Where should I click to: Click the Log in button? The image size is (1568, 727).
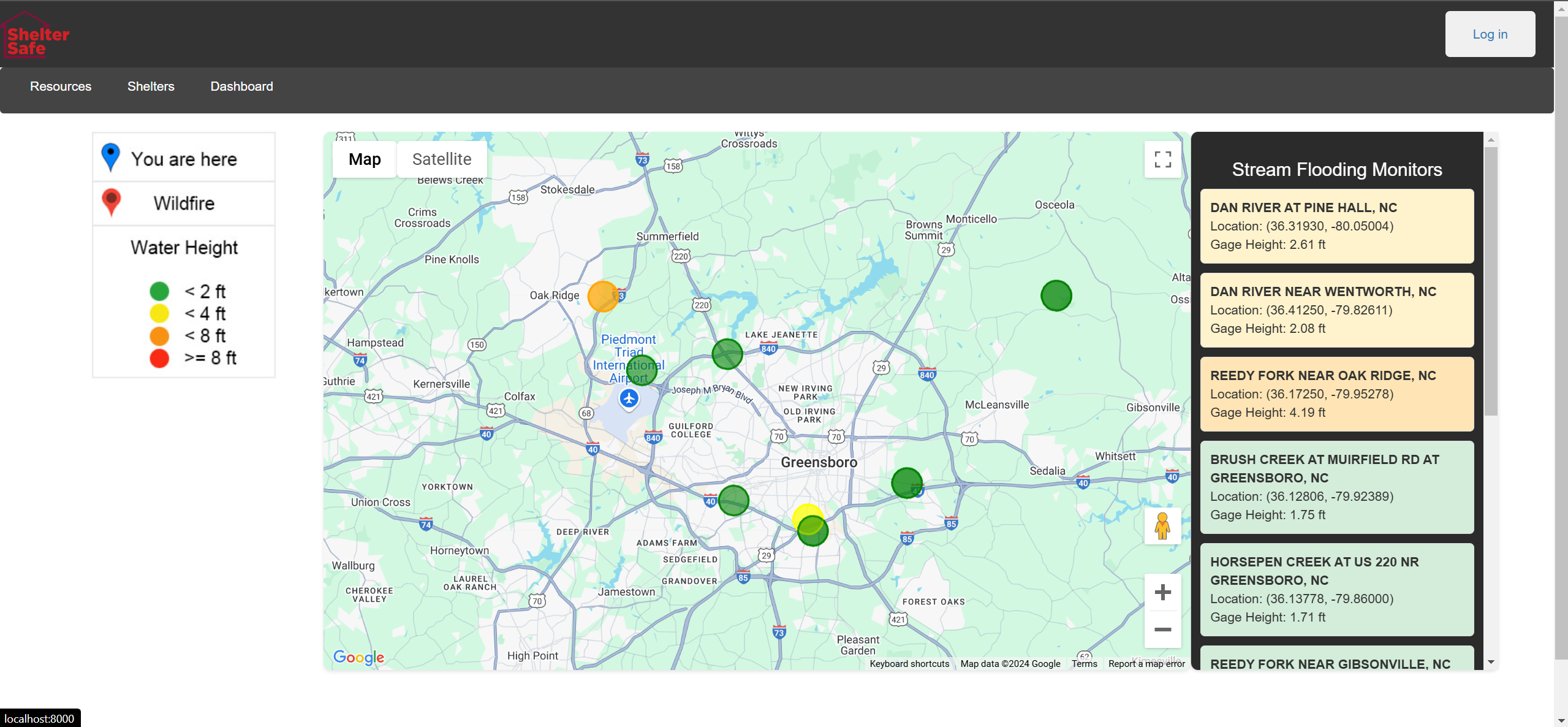point(1490,34)
